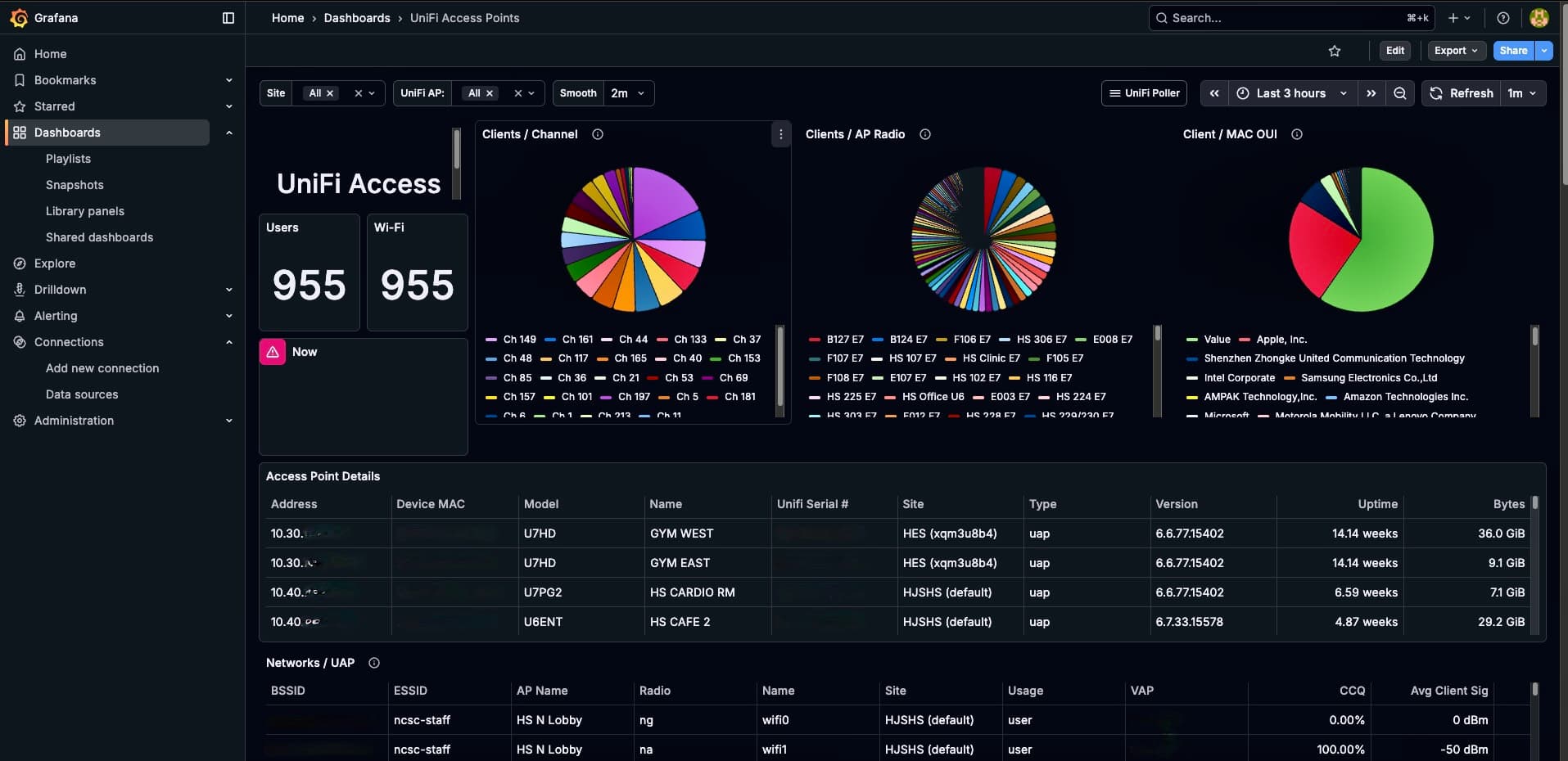Select Snapshots in the Dashboards submenu
The width and height of the screenshot is (1568, 761).
pyautogui.click(x=75, y=185)
